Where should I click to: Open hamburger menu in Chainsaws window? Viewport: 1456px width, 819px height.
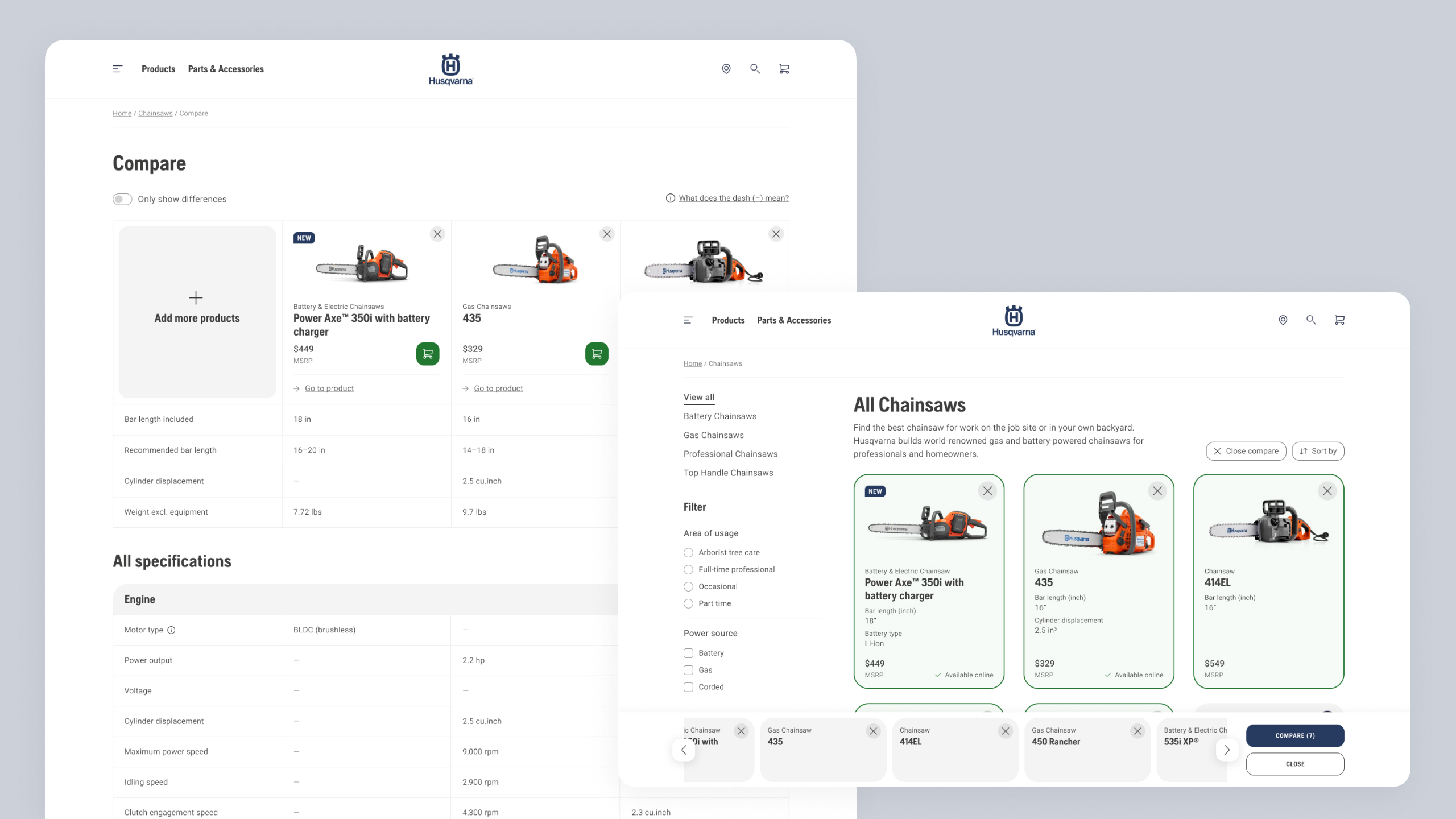688,320
